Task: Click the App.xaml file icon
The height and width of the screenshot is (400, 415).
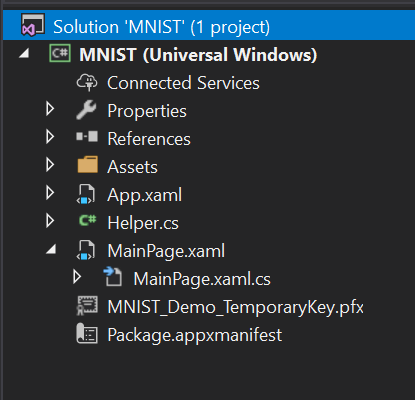Action: tap(86, 194)
